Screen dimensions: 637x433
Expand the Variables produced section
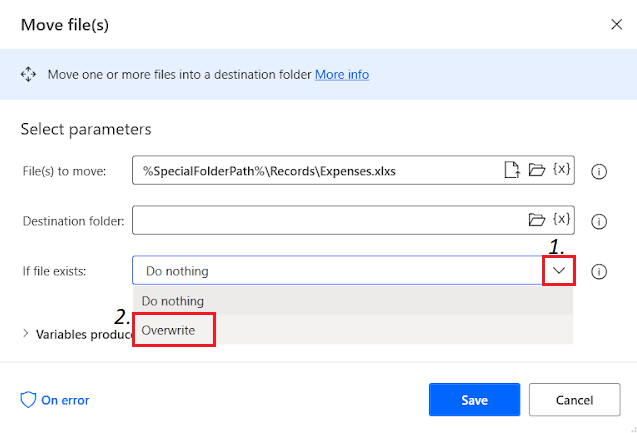[x=26, y=334]
